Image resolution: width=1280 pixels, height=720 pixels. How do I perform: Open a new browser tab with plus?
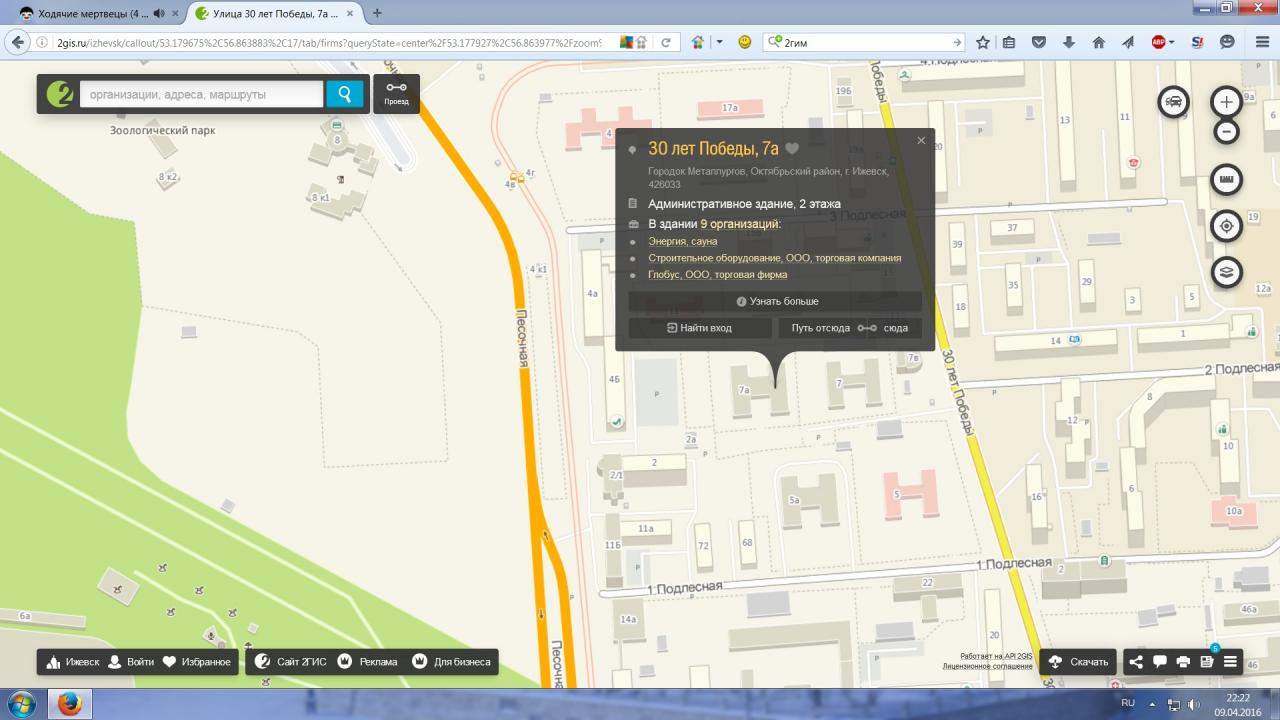pyautogui.click(x=377, y=13)
